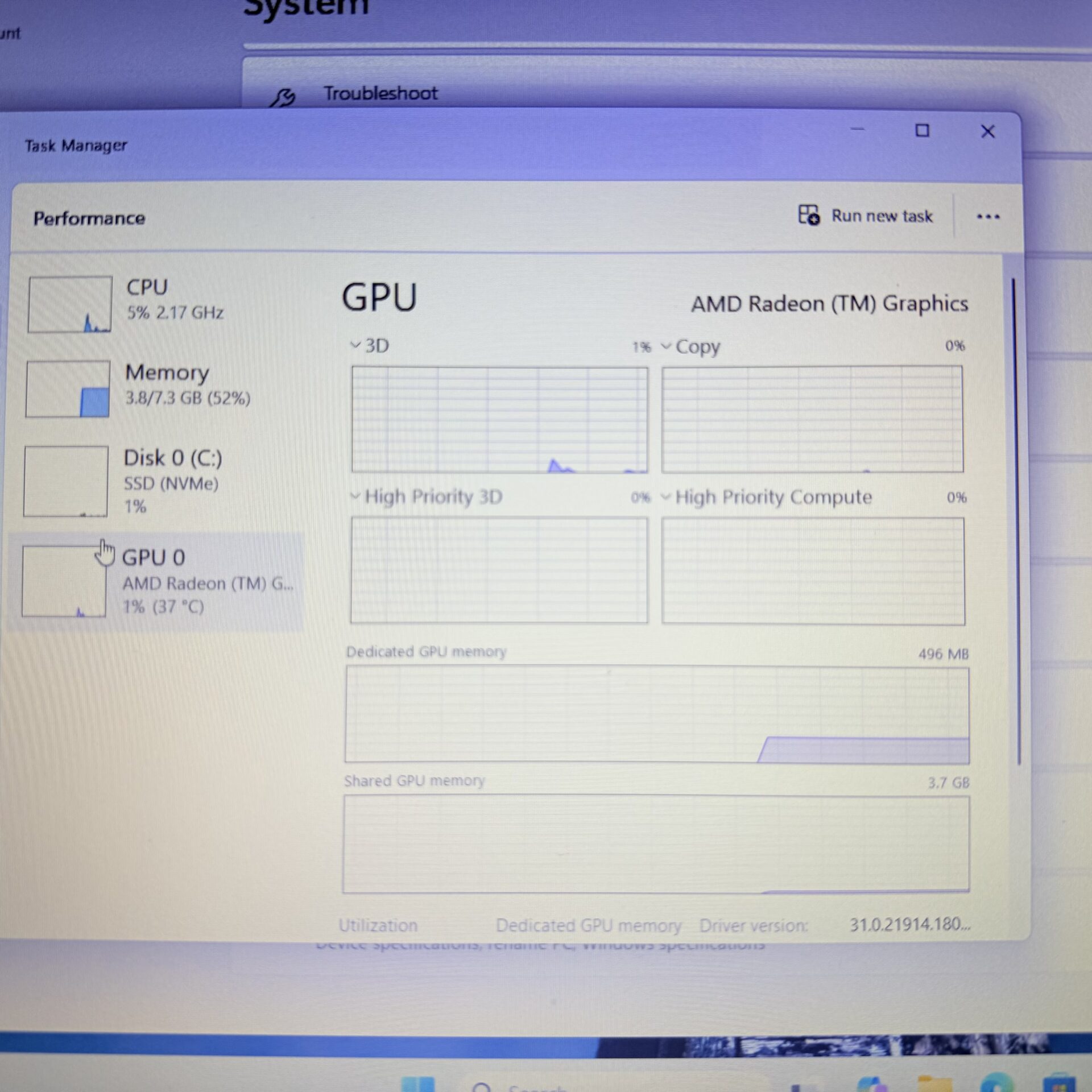Open Microsoft Store from the taskbar
Image resolution: width=1092 pixels, height=1092 pixels.
tap(1058, 1083)
